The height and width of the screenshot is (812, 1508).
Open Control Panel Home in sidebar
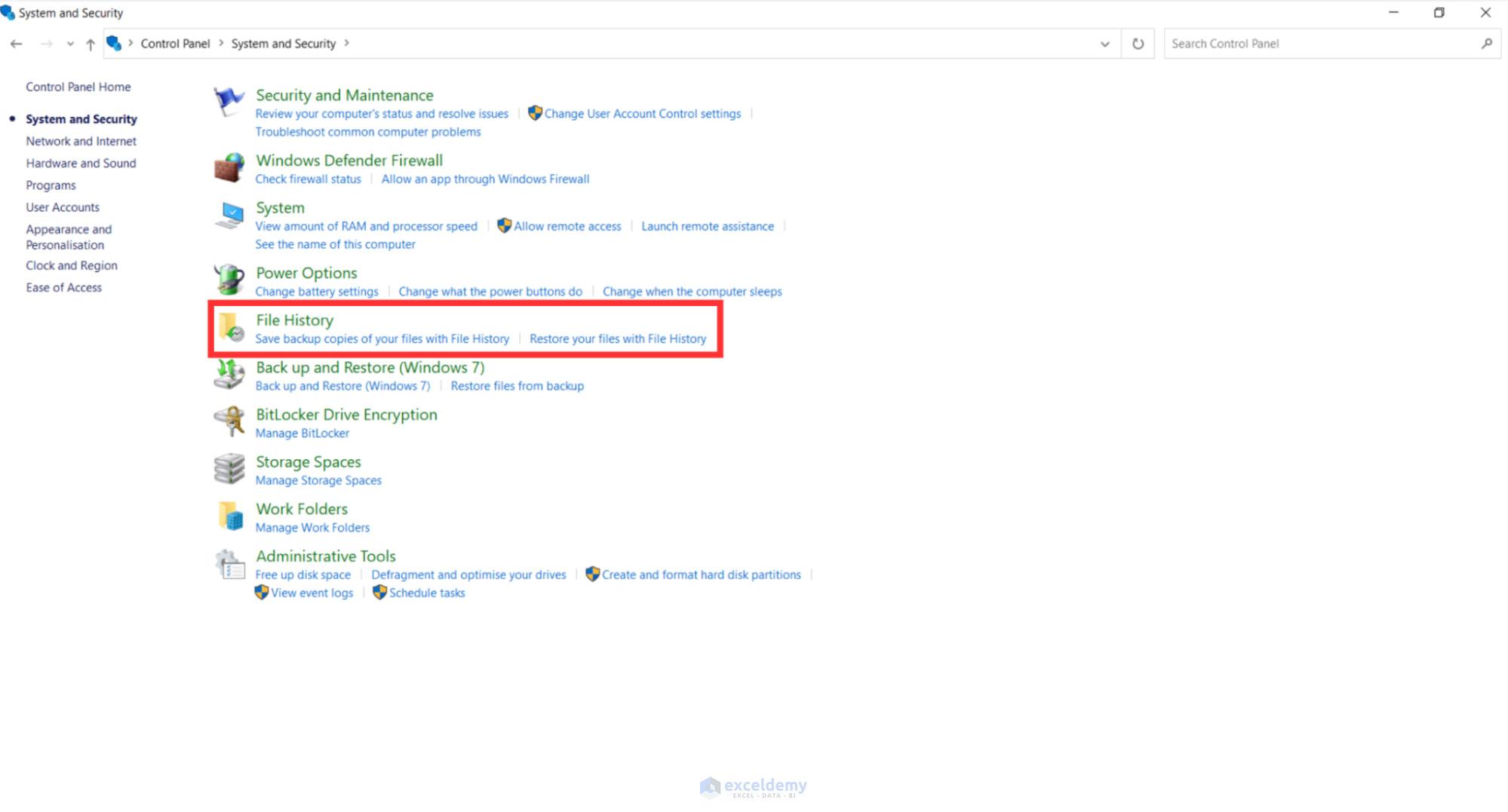[x=78, y=87]
